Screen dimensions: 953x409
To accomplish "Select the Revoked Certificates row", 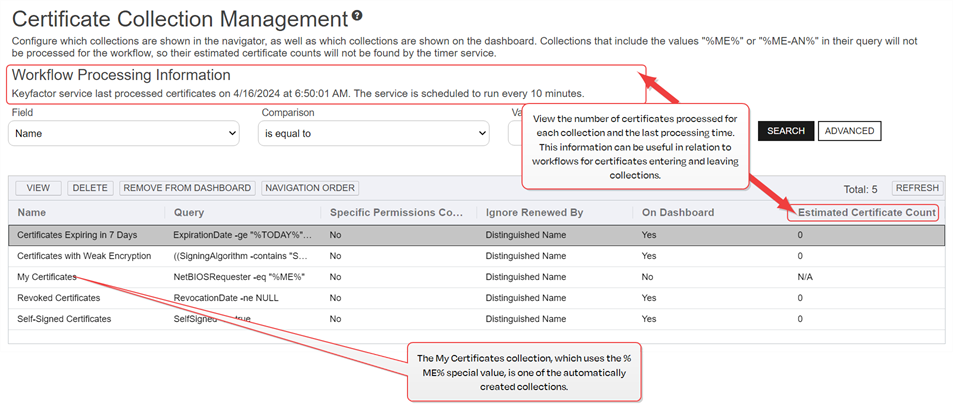I will pyautogui.click(x=59, y=298).
